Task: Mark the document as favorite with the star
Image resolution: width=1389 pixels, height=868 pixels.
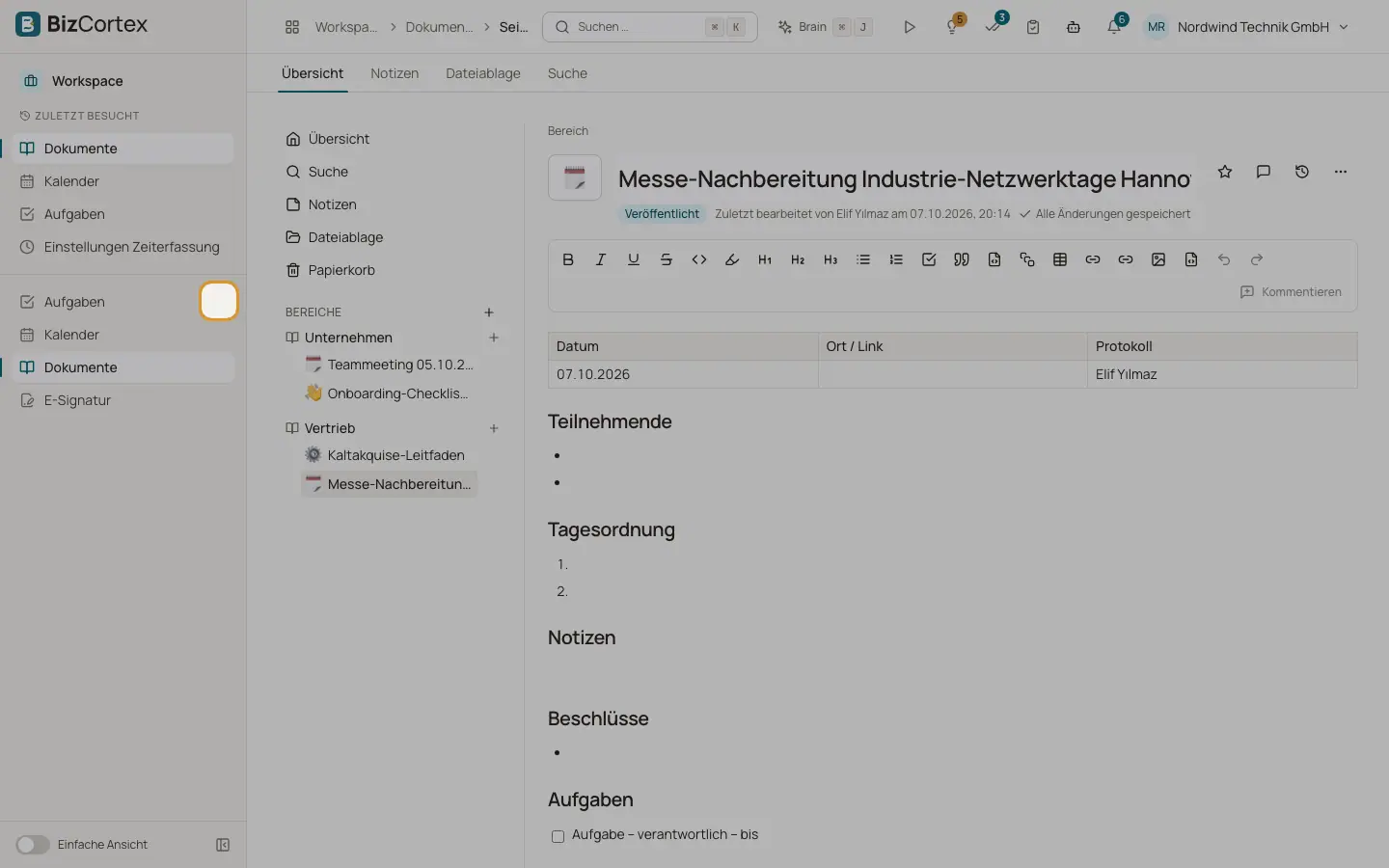Action: click(x=1225, y=172)
